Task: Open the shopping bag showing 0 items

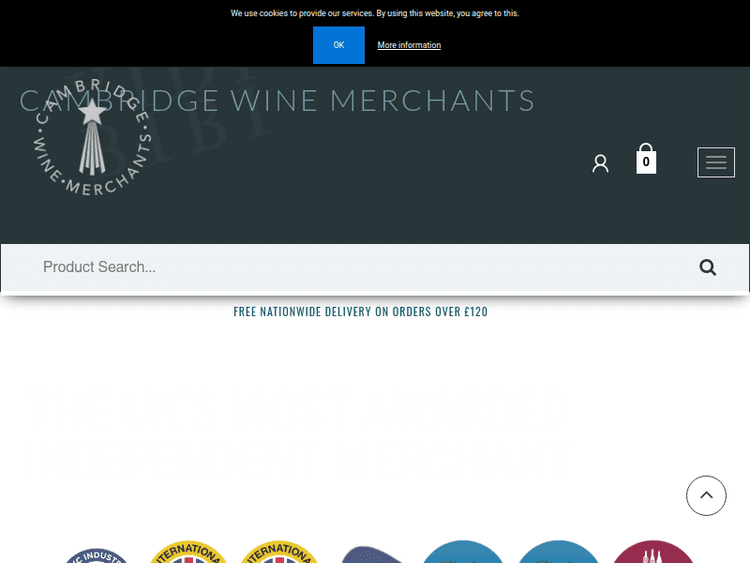Action: [646, 159]
